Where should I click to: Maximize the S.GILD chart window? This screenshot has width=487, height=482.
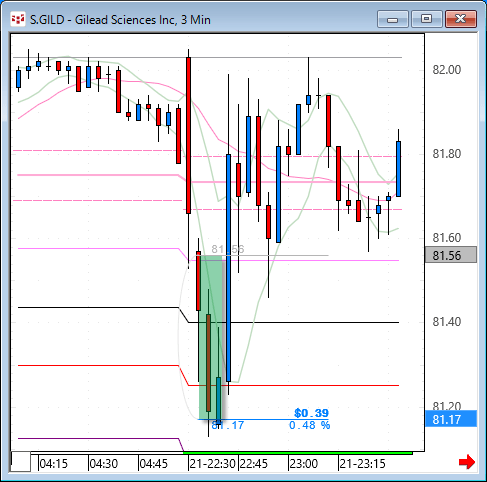(x=427, y=19)
